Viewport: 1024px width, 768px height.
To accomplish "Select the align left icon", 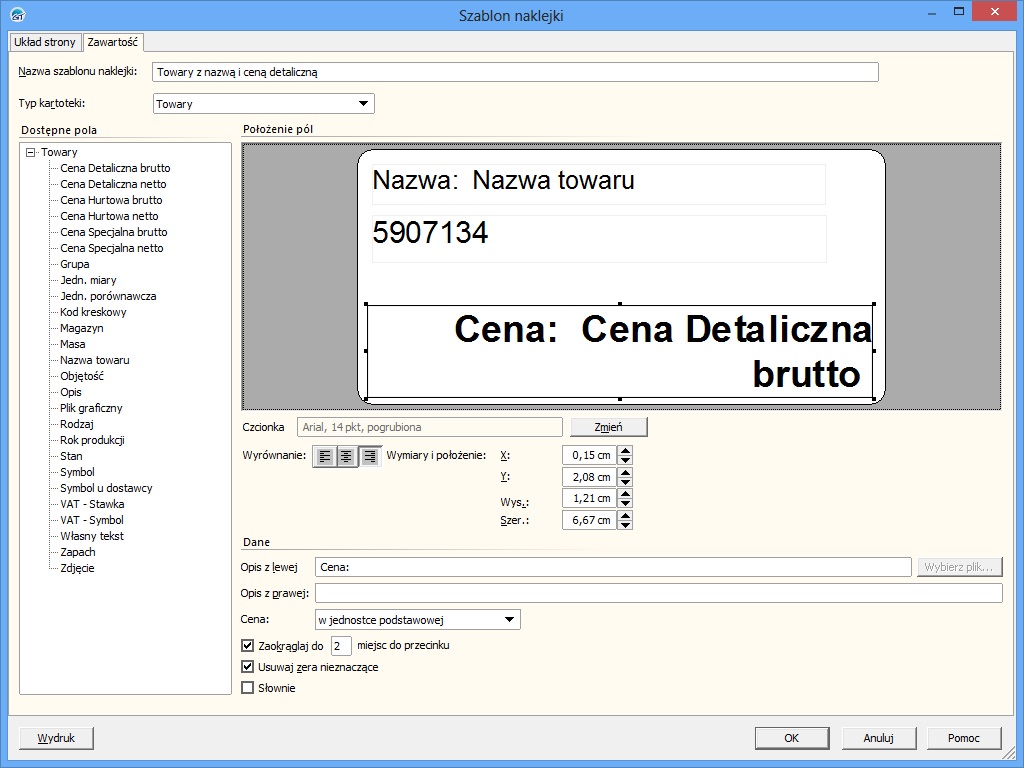I will pos(325,456).
